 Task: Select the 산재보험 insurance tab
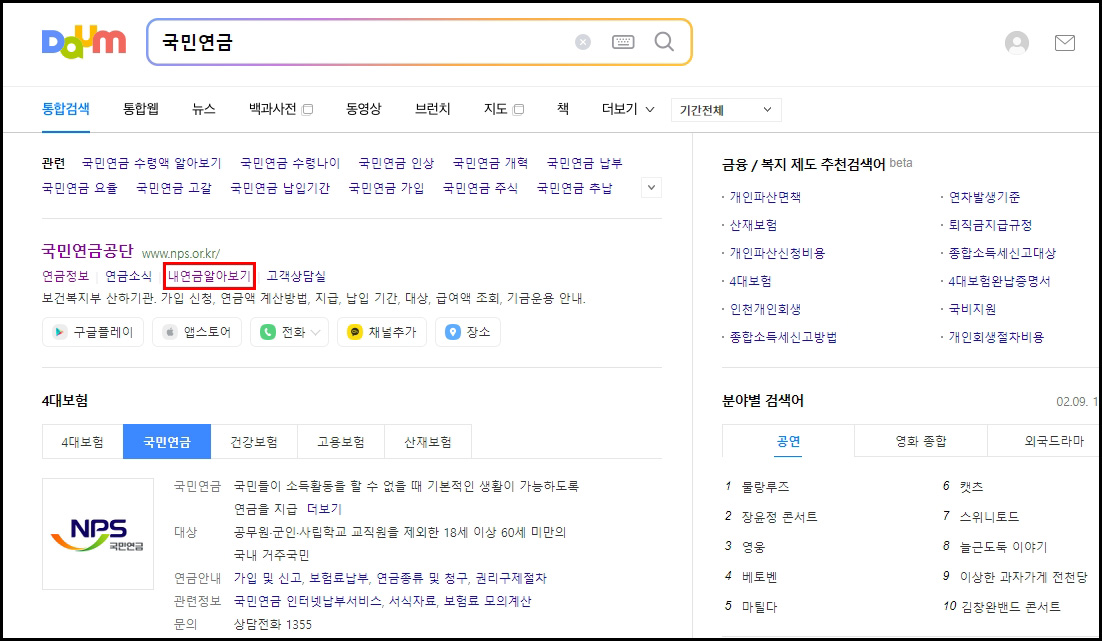tap(428, 442)
